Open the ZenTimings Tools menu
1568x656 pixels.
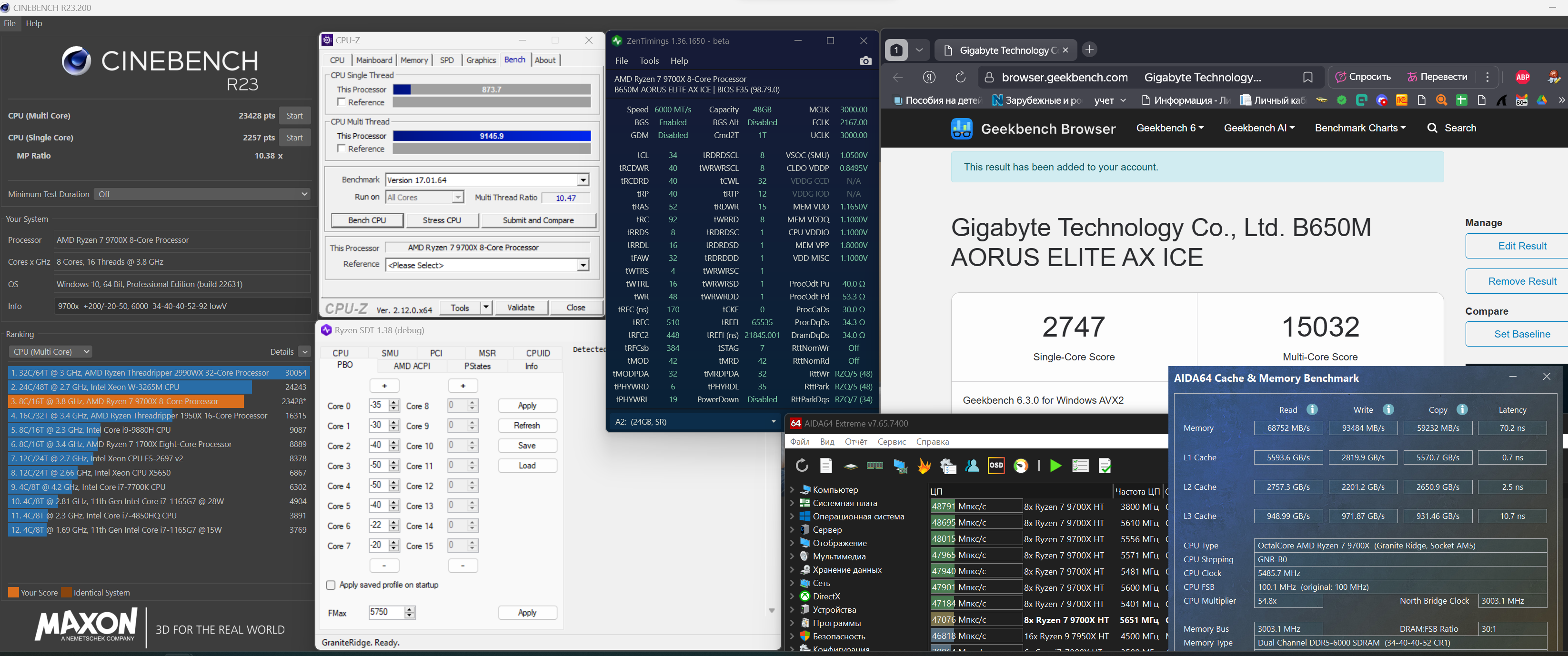pyautogui.click(x=649, y=61)
